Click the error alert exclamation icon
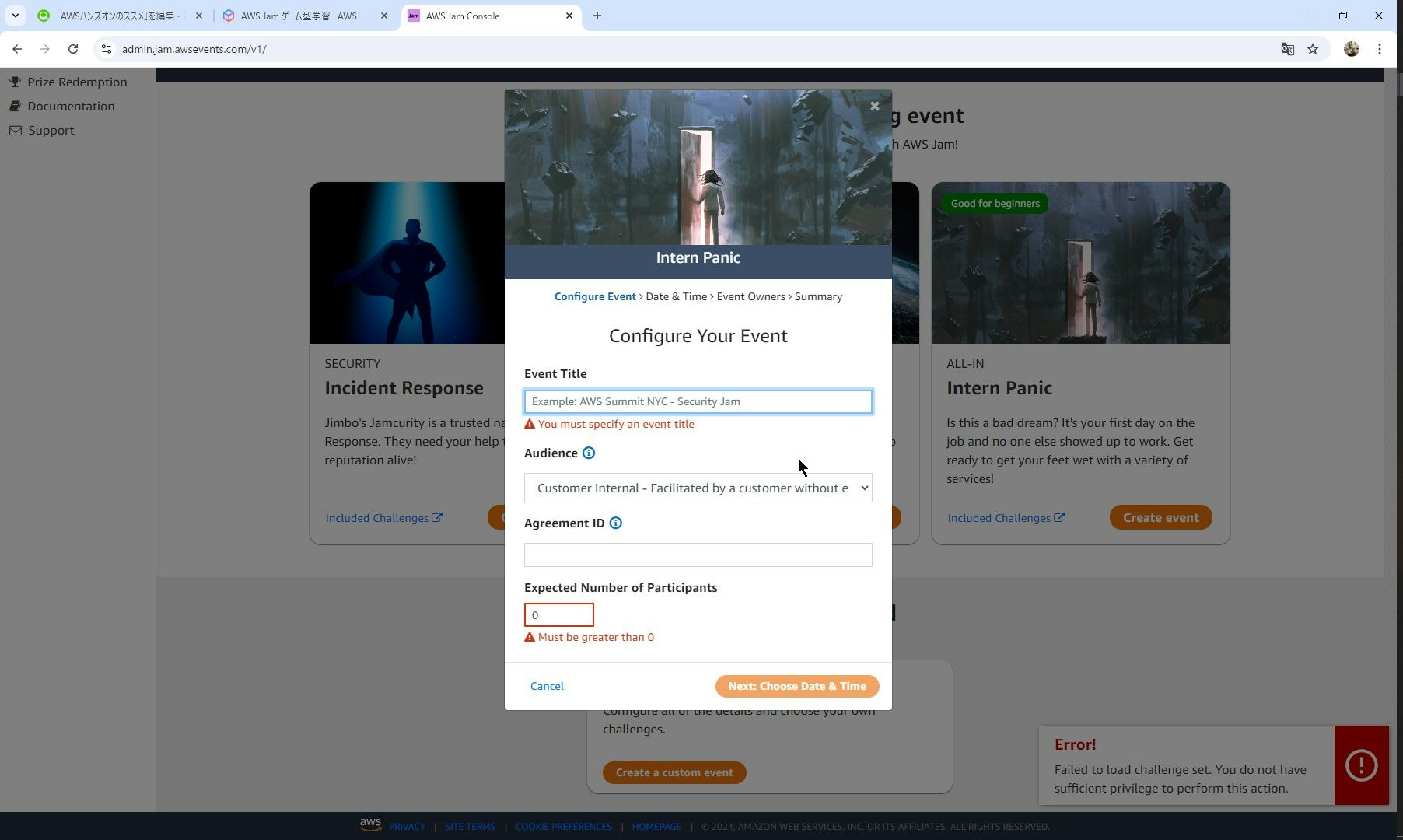1403x840 pixels. coord(1362,765)
